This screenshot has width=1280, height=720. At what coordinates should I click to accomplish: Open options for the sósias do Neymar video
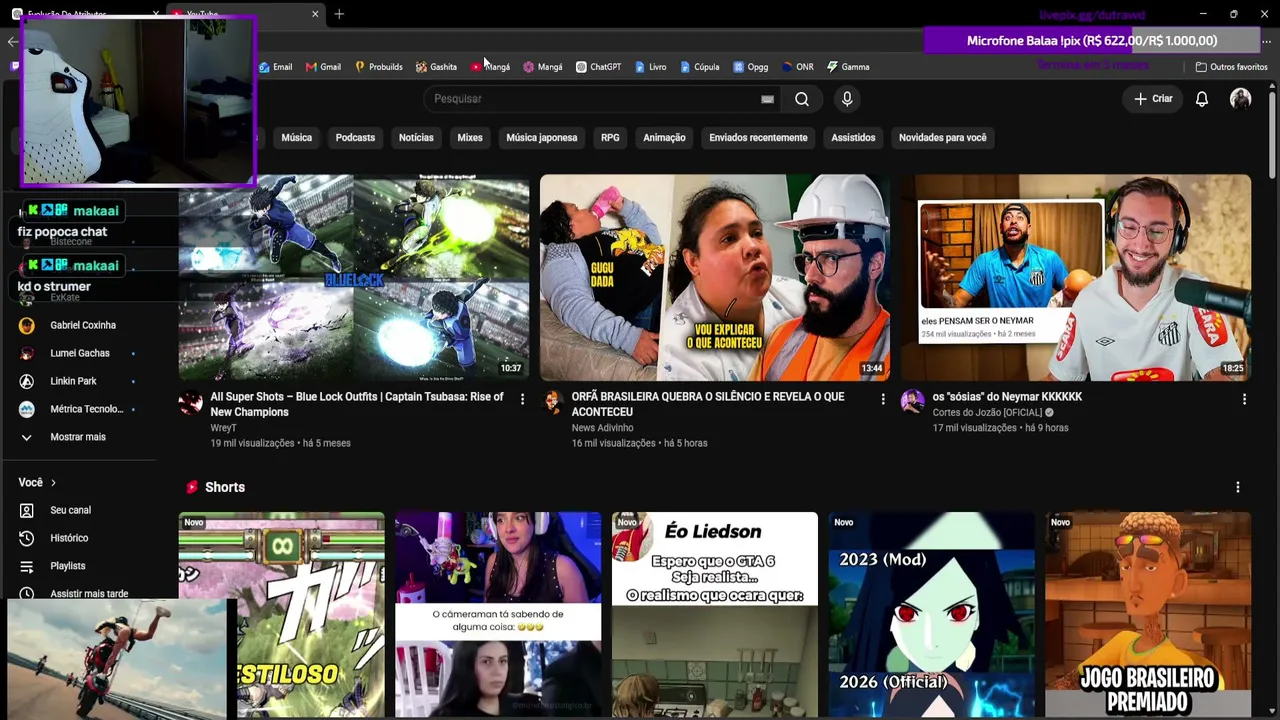(x=1244, y=399)
